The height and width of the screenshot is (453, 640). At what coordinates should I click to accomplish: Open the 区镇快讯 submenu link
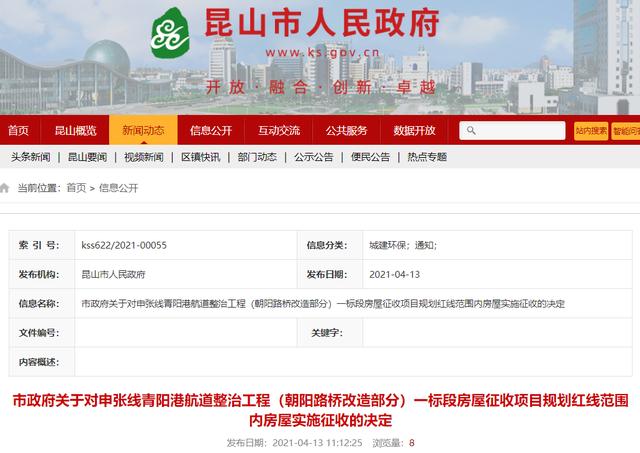tap(202, 157)
